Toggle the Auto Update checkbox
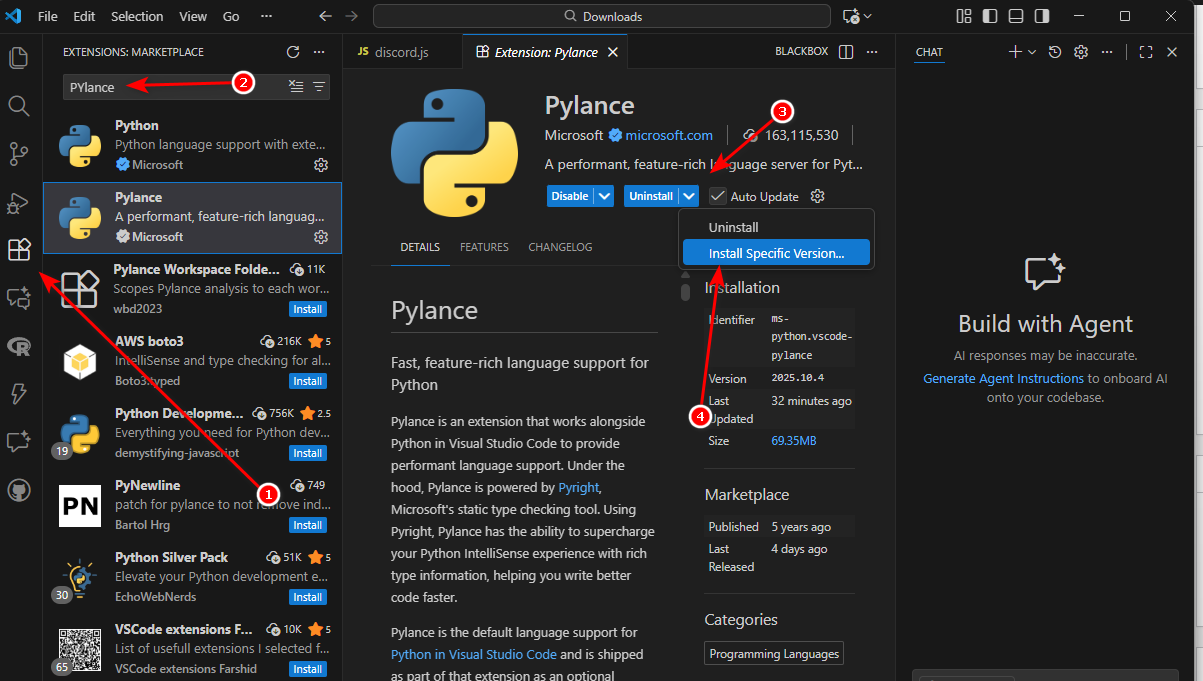The image size is (1203, 681). (718, 196)
